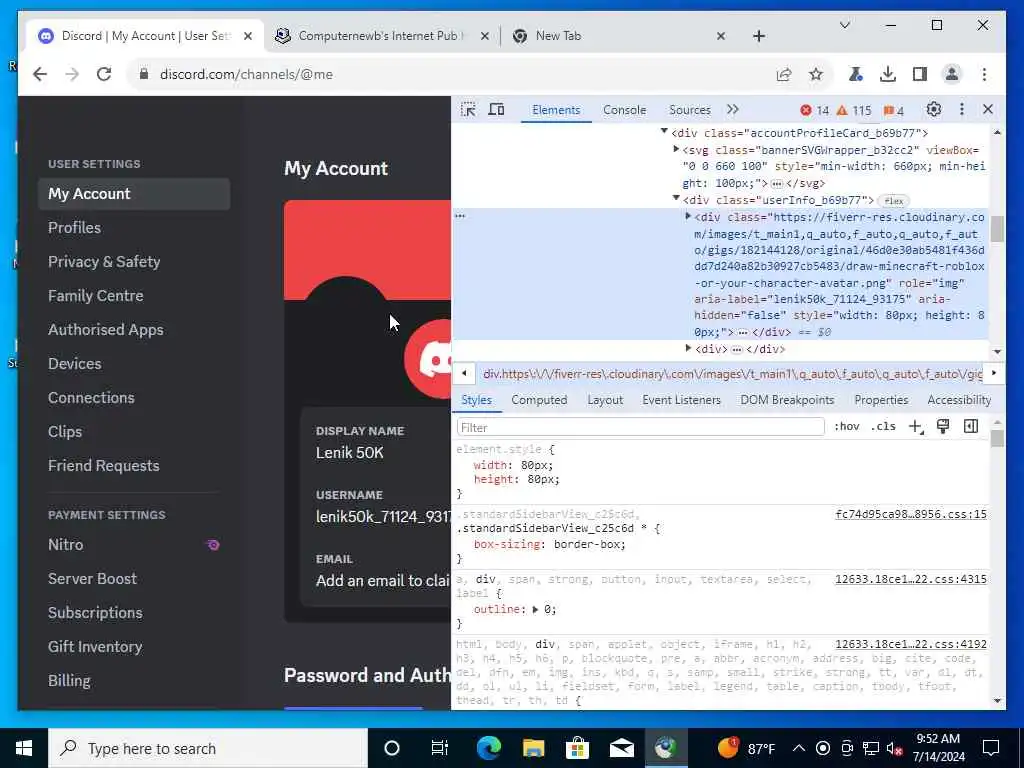Open Chrome profile avatar menu
Viewport: 1024px width, 768px height.
click(x=952, y=74)
